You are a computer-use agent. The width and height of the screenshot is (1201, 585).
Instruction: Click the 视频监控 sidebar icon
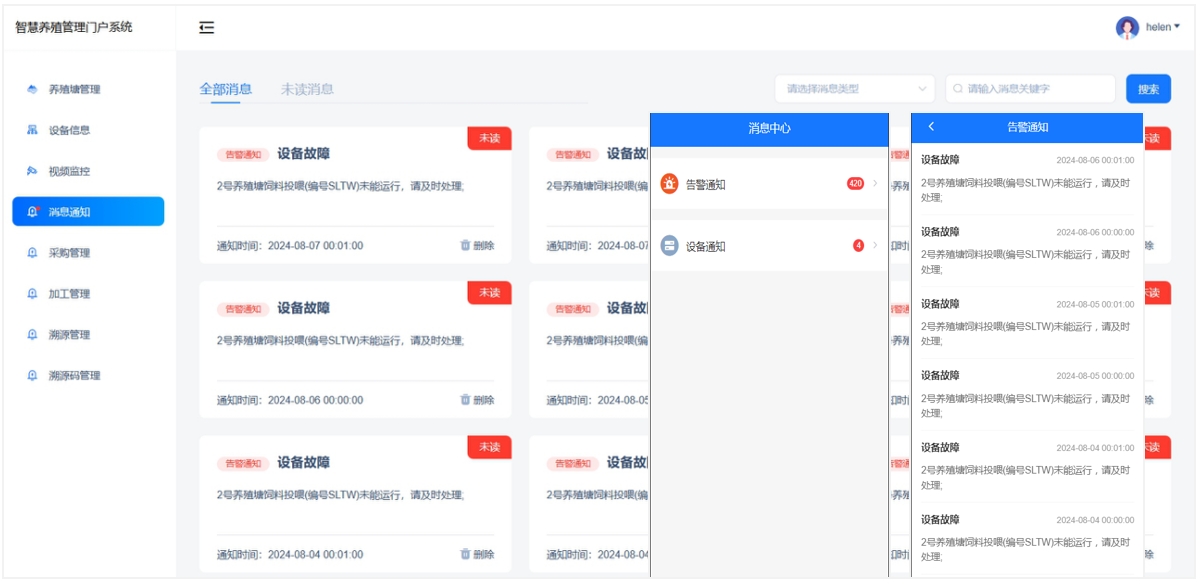coord(32,171)
